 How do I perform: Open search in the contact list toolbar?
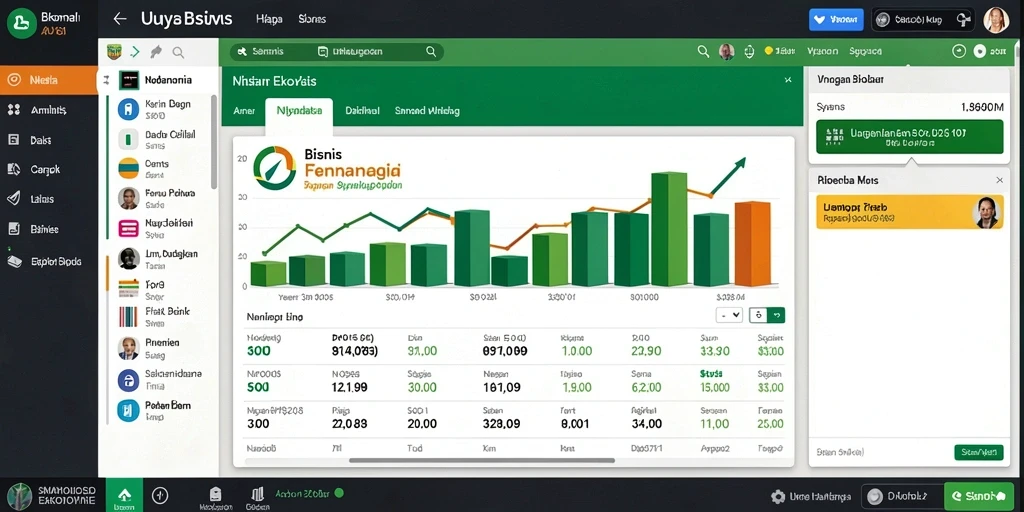click(x=178, y=52)
